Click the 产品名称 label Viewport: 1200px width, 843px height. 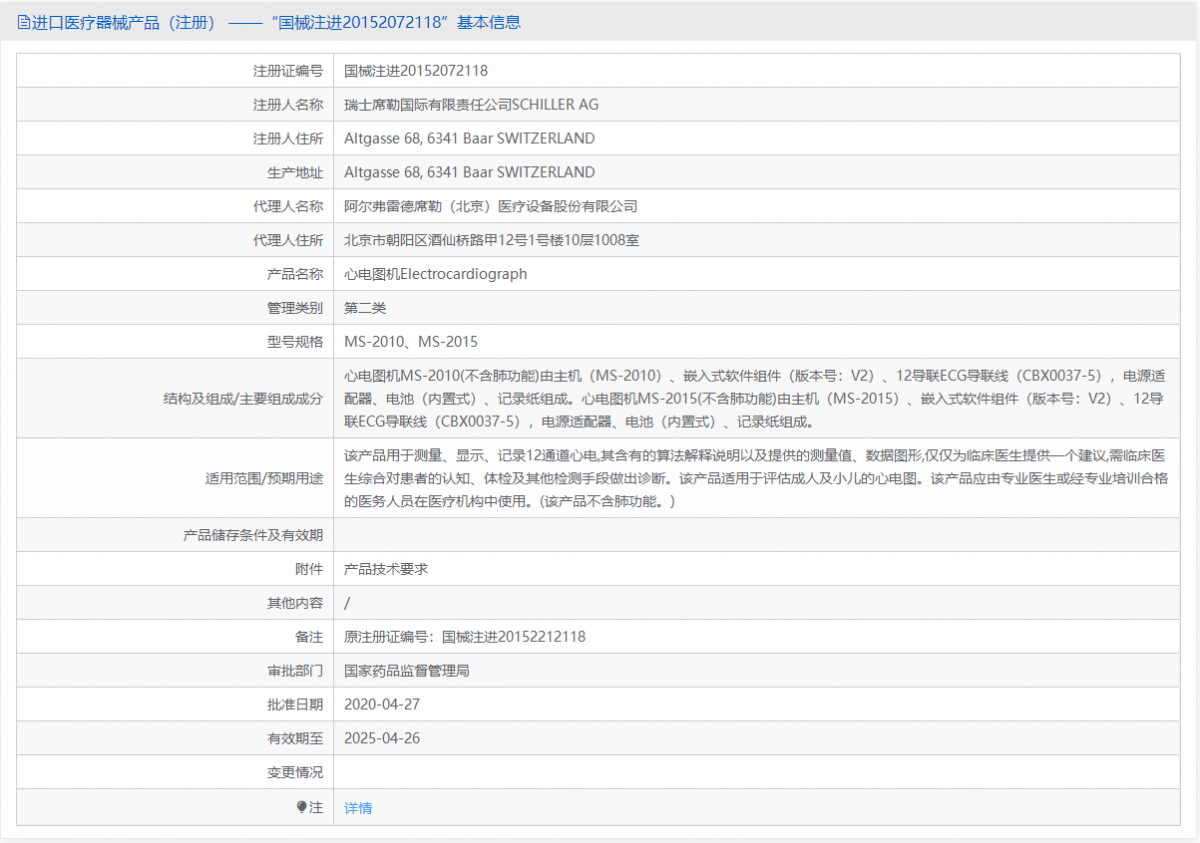(x=295, y=273)
